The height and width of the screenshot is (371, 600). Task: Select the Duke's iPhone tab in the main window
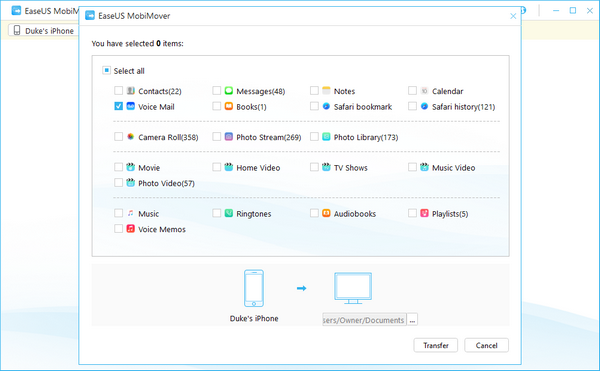[x=43, y=31]
